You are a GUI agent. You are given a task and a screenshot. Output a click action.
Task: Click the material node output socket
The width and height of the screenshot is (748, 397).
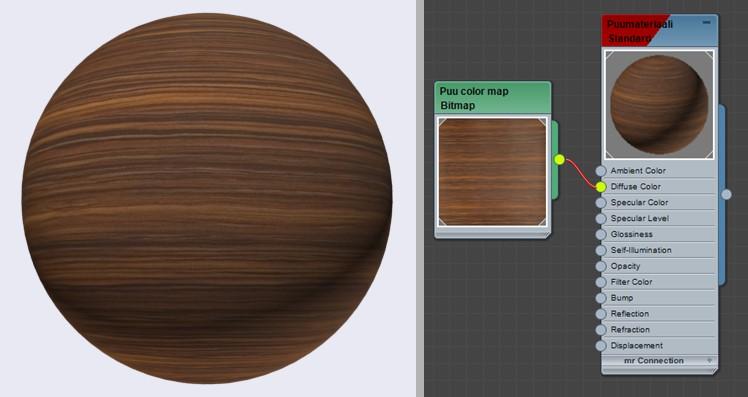click(726, 194)
